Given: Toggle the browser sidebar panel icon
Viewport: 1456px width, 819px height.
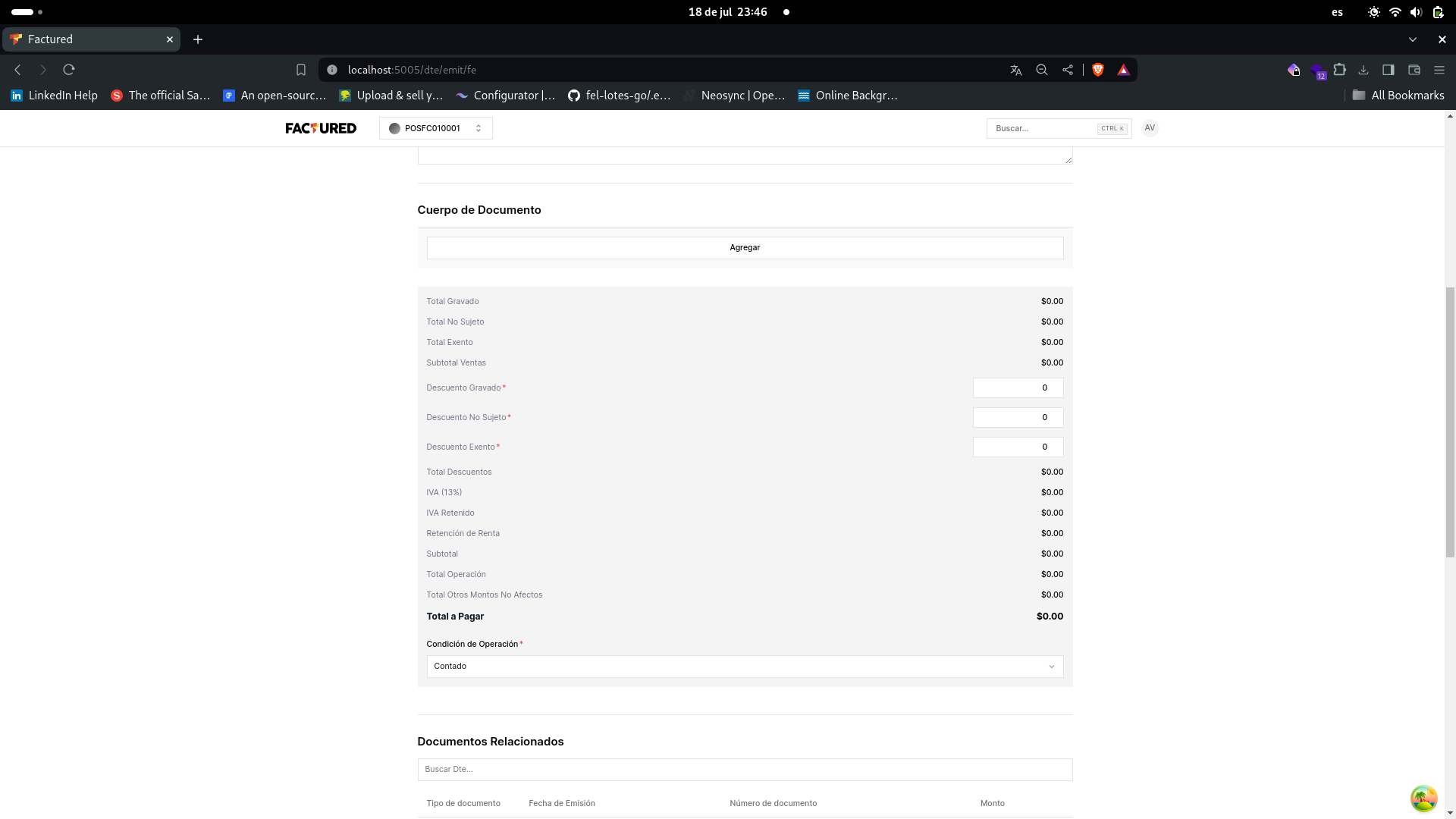Looking at the screenshot, I should pyautogui.click(x=1389, y=70).
